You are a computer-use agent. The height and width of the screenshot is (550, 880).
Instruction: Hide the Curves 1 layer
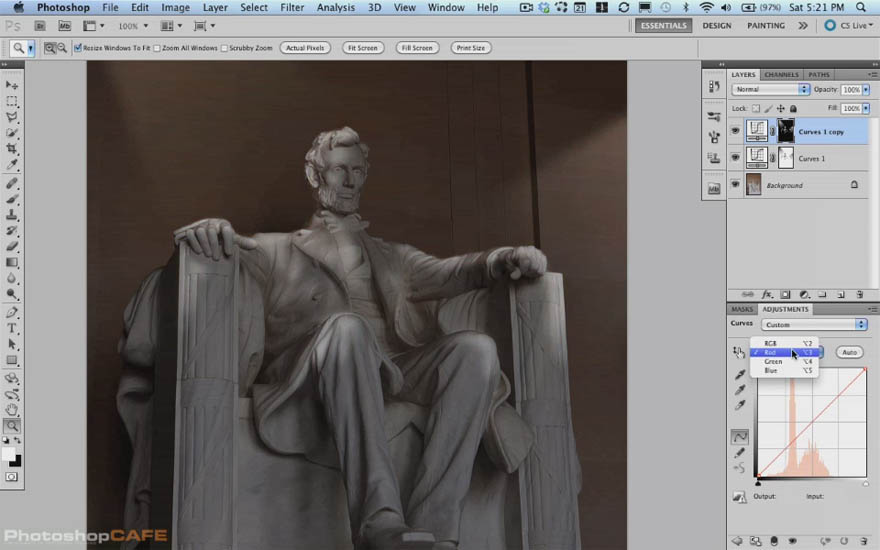(735, 158)
